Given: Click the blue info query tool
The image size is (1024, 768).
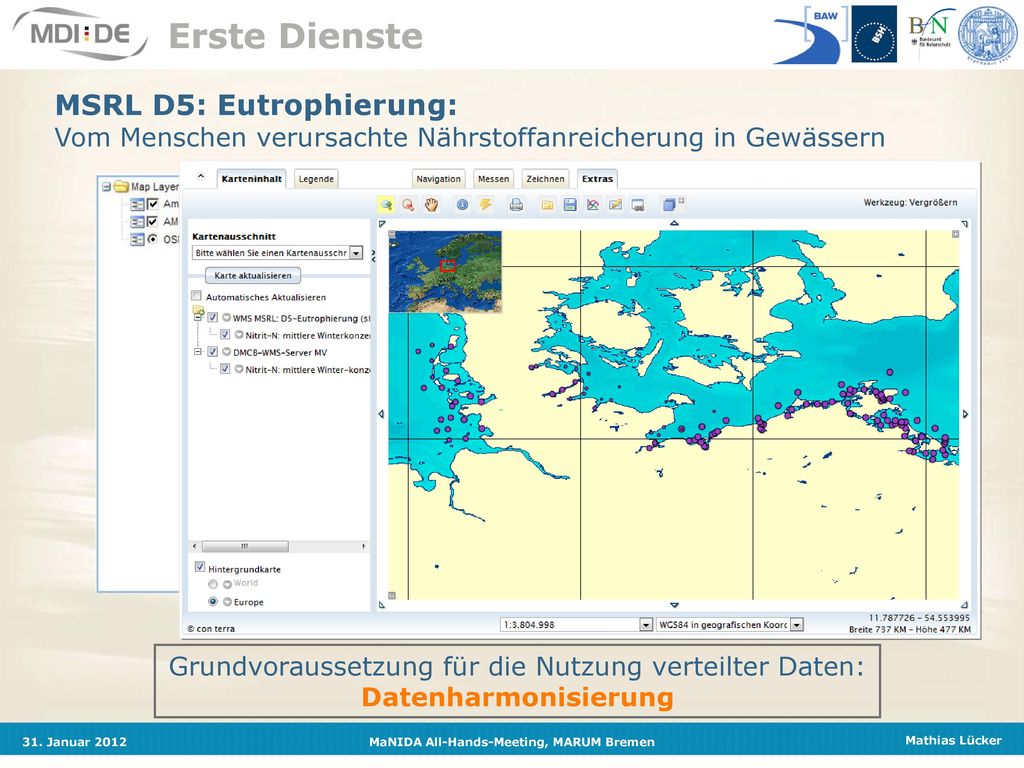Looking at the screenshot, I should pos(462,205).
